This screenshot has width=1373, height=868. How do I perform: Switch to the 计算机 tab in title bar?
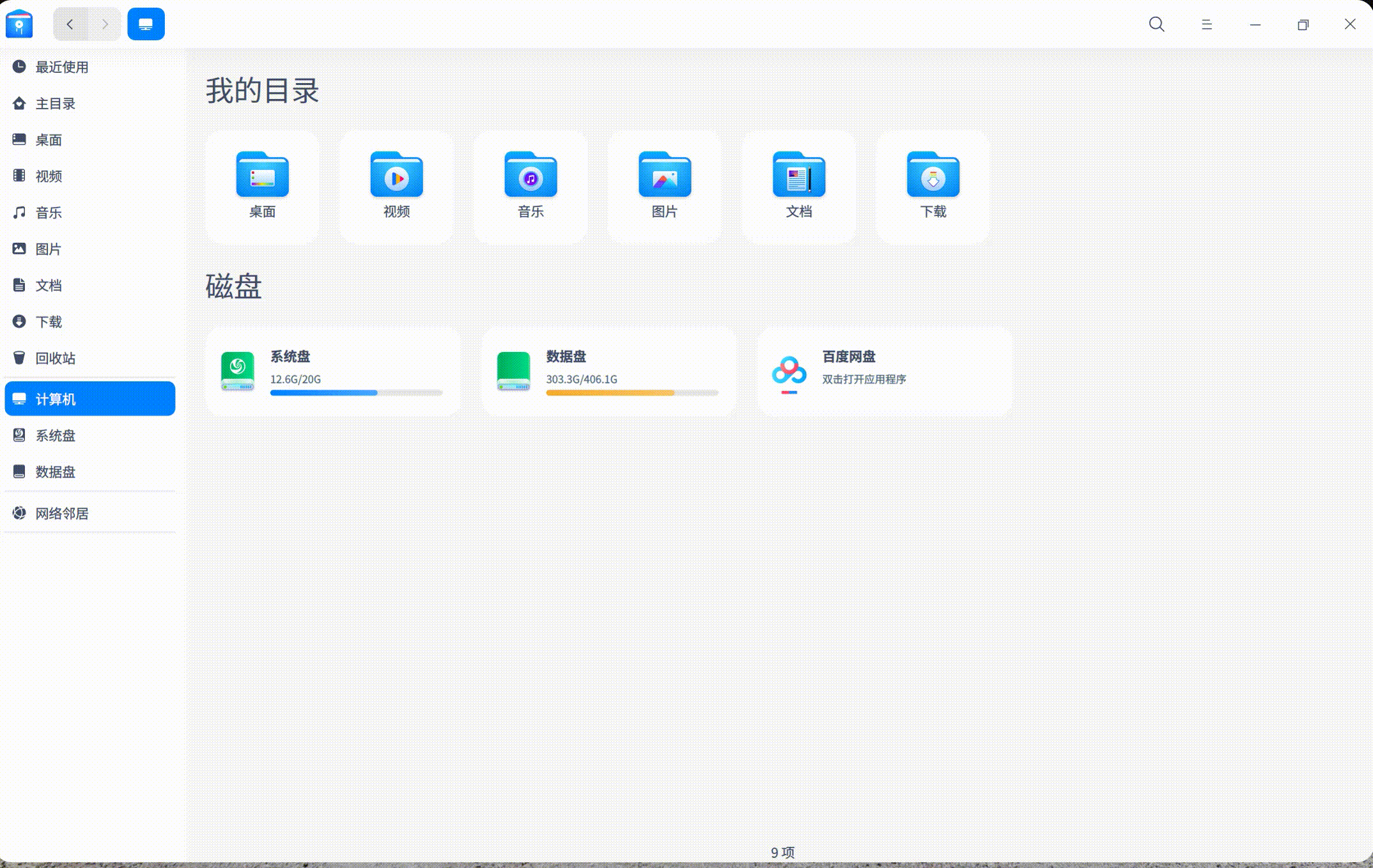click(x=146, y=24)
